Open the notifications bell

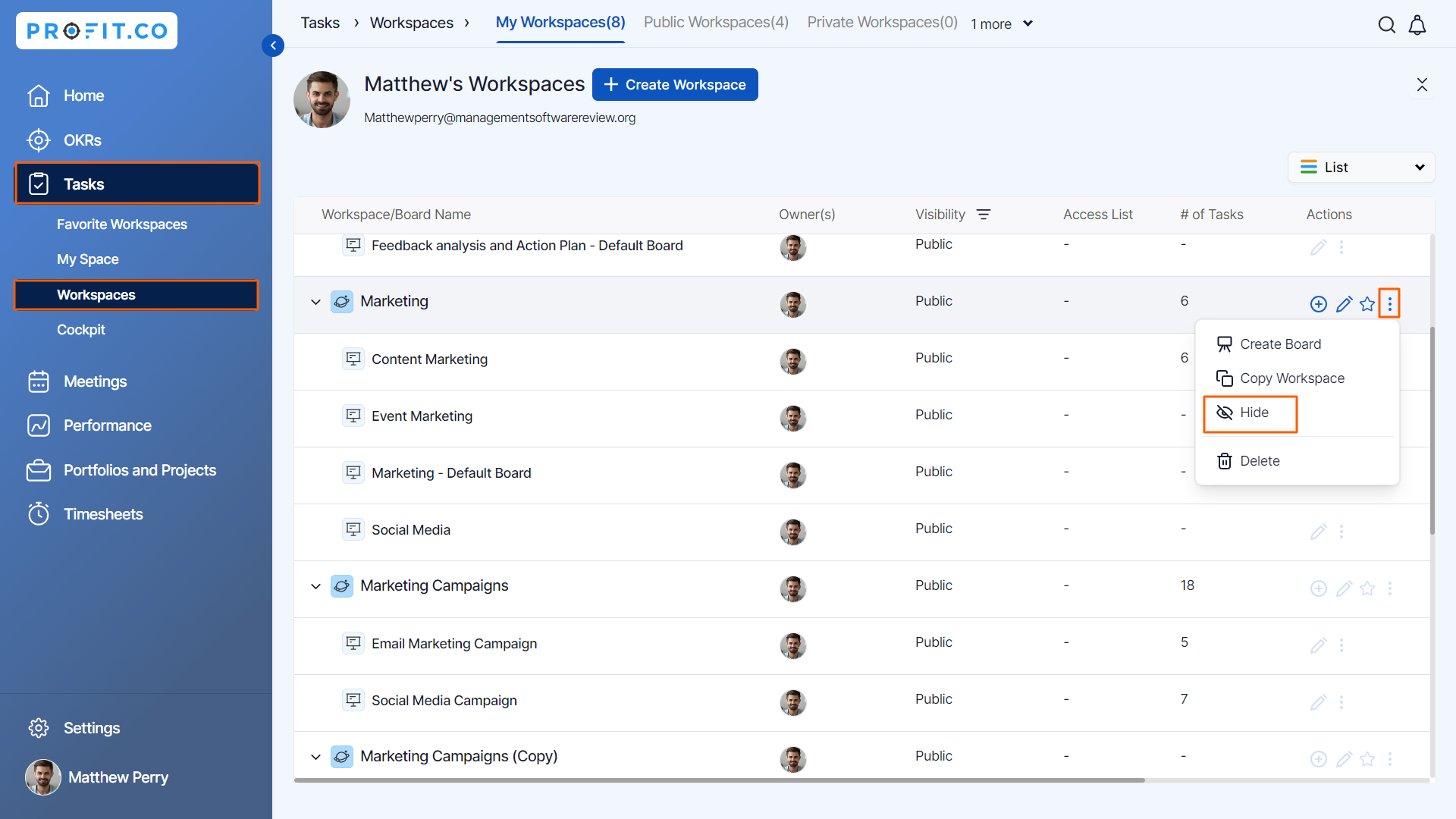pyautogui.click(x=1417, y=25)
